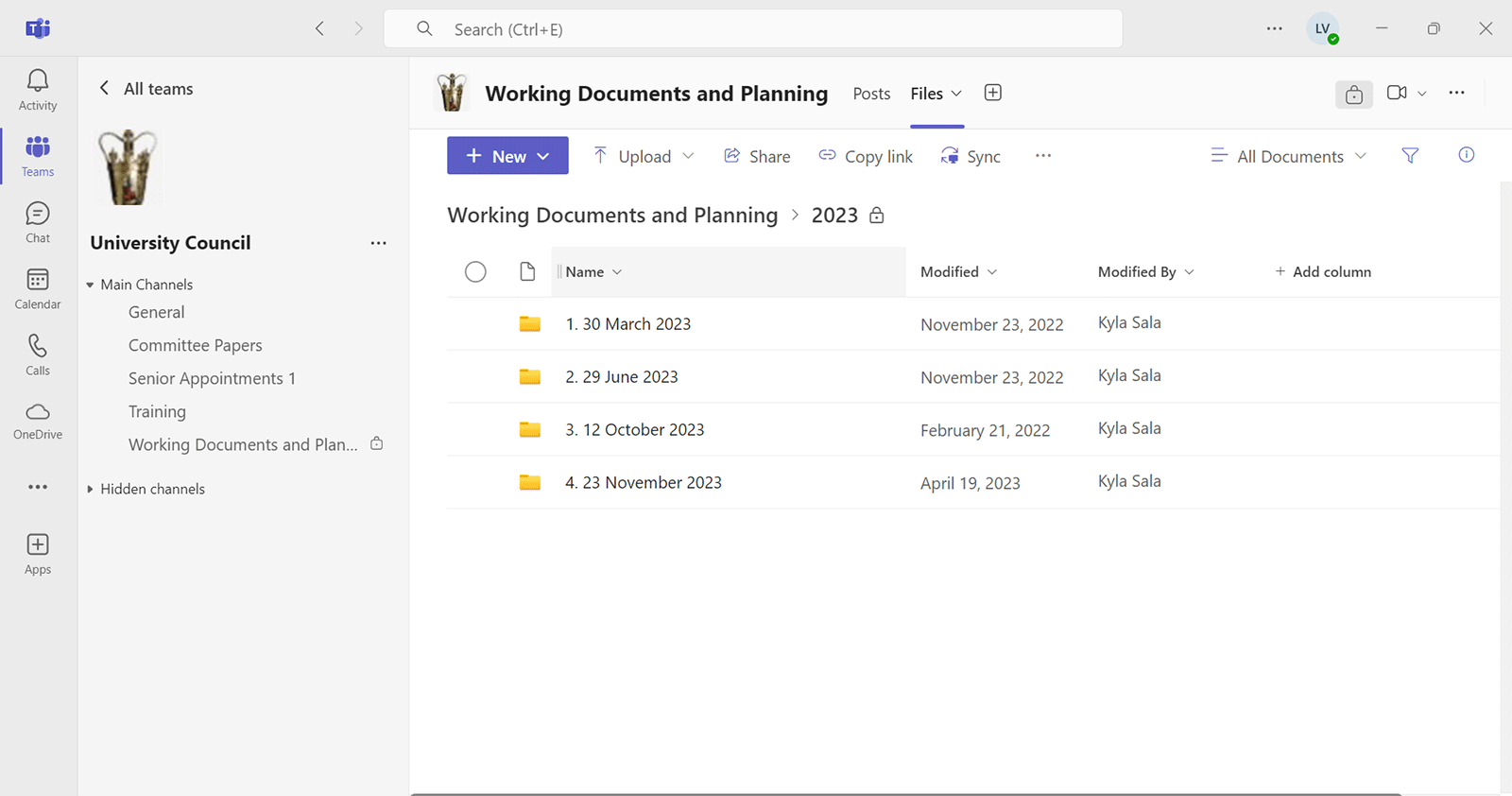The width and height of the screenshot is (1512, 796).
Task: Open the All Documents view dropdown
Action: [1289, 157]
